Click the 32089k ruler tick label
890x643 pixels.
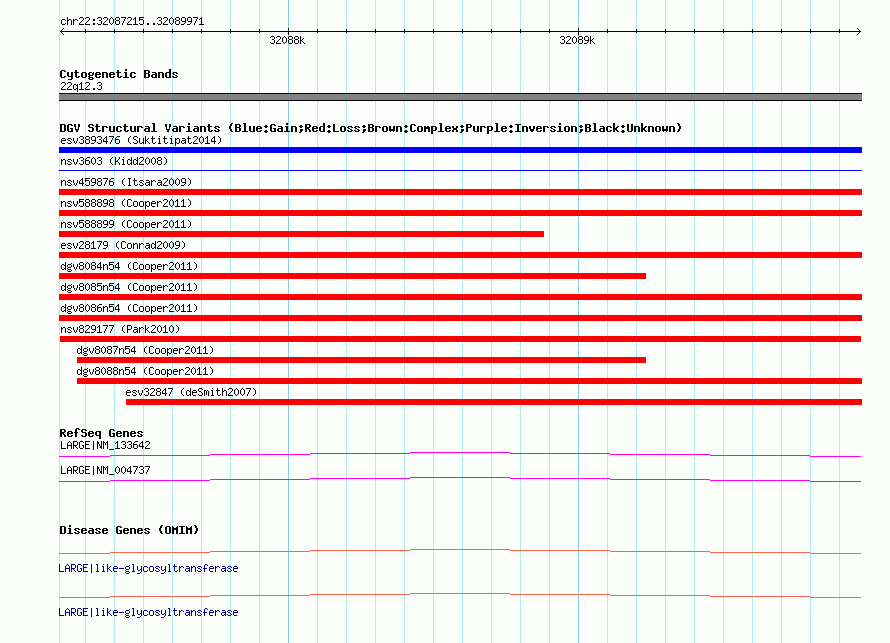tap(577, 40)
